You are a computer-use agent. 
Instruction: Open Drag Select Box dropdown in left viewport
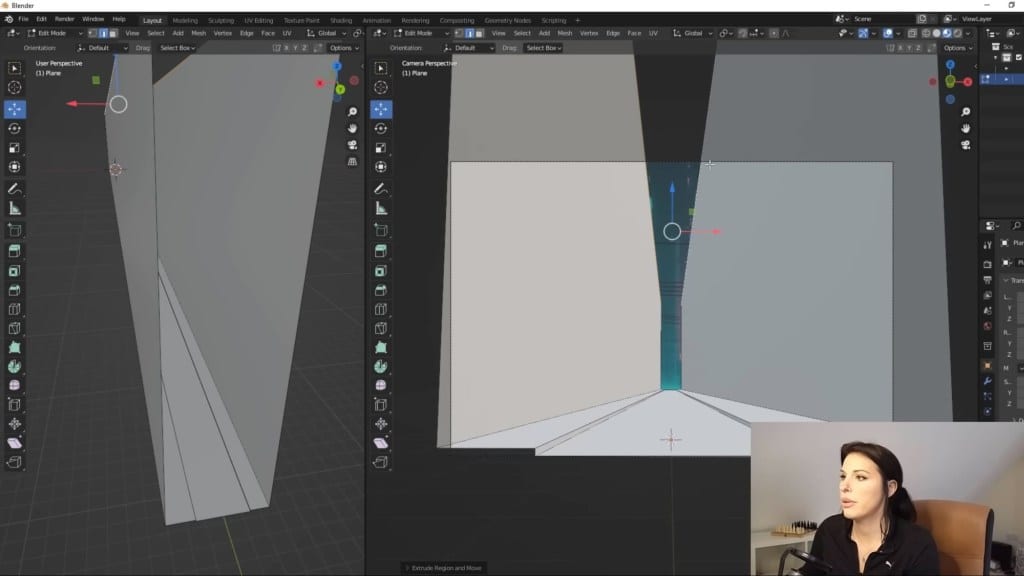pos(178,48)
